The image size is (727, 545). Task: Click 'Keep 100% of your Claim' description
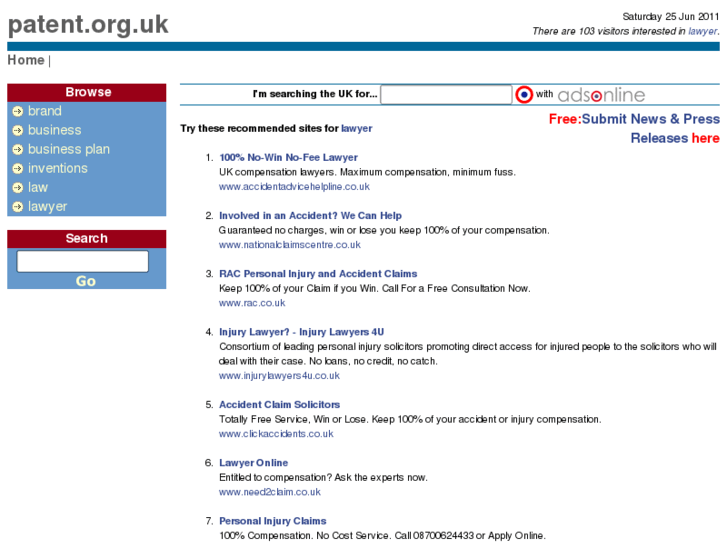tap(375, 289)
